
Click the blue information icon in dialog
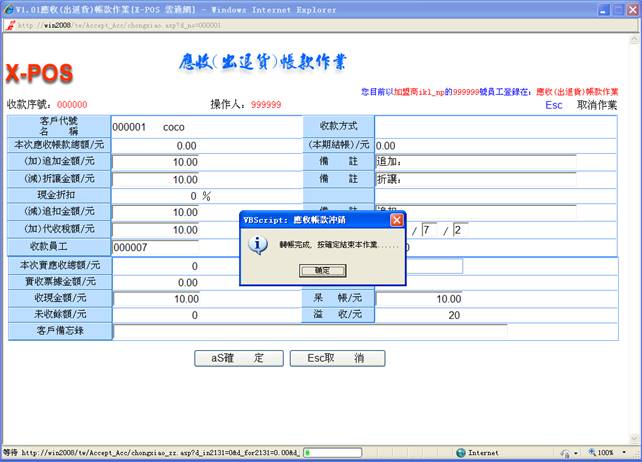(257, 244)
